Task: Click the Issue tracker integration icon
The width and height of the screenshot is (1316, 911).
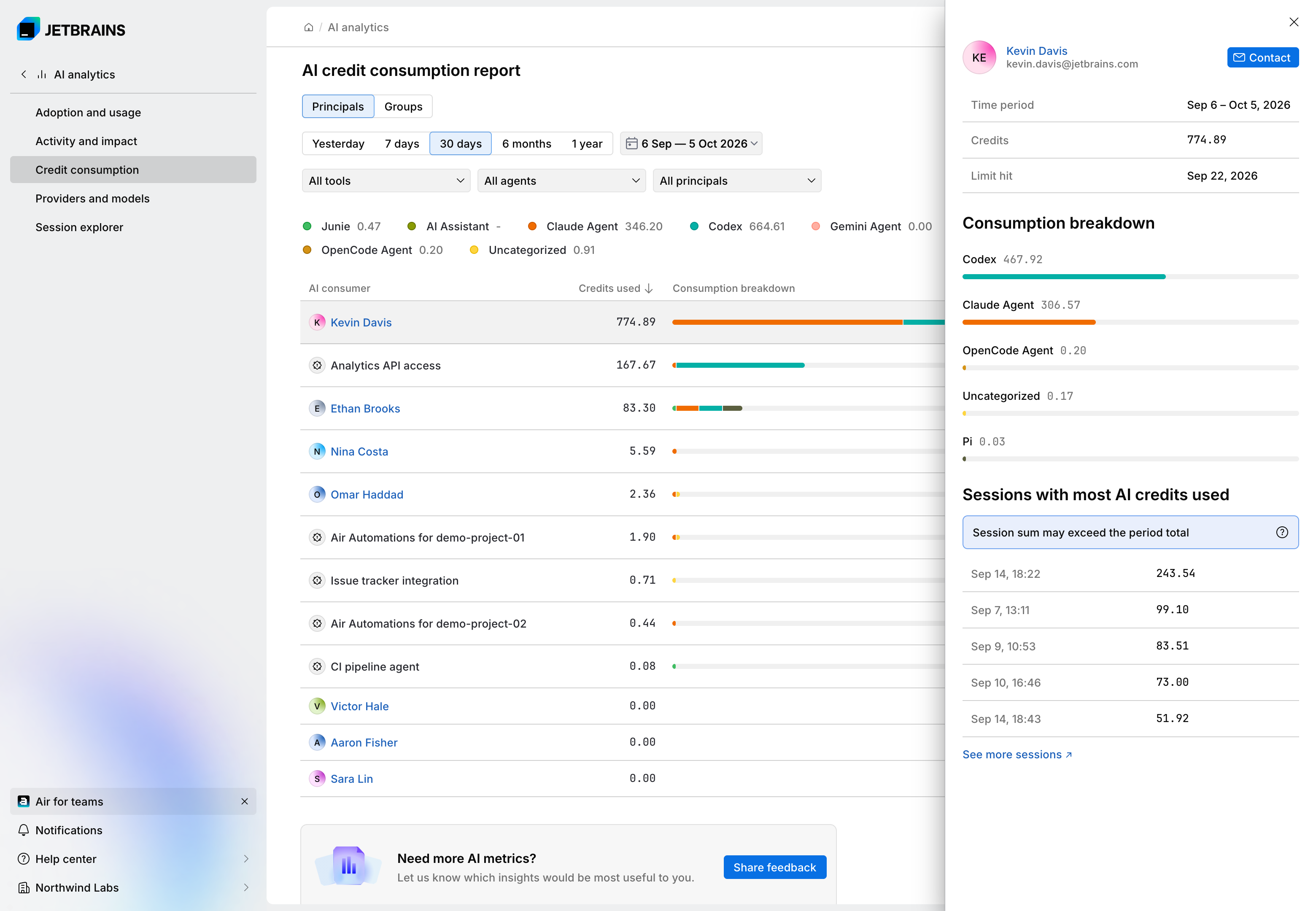Action: coord(317,580)
